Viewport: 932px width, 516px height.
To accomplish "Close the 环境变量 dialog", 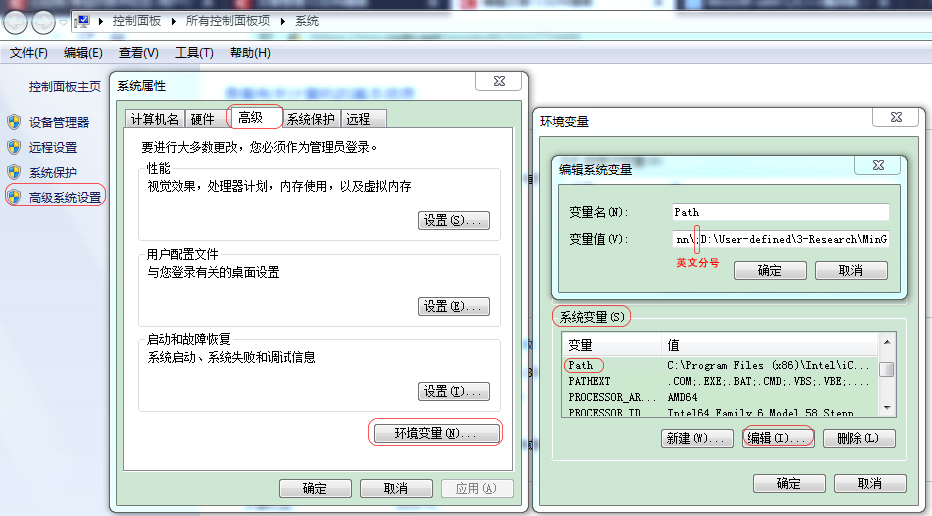I will pos(896,117).
